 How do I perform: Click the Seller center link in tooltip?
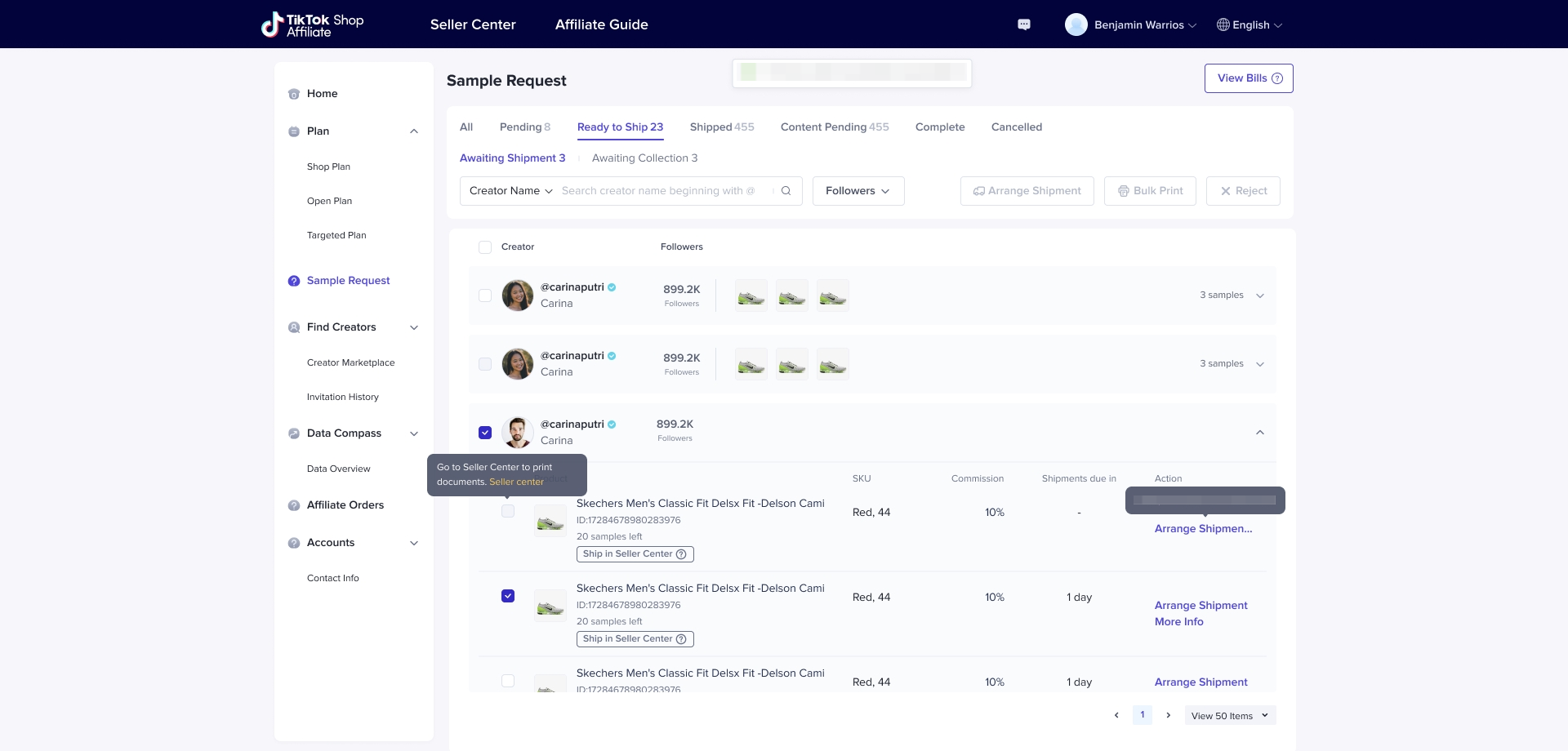click(x=516, y=482)
